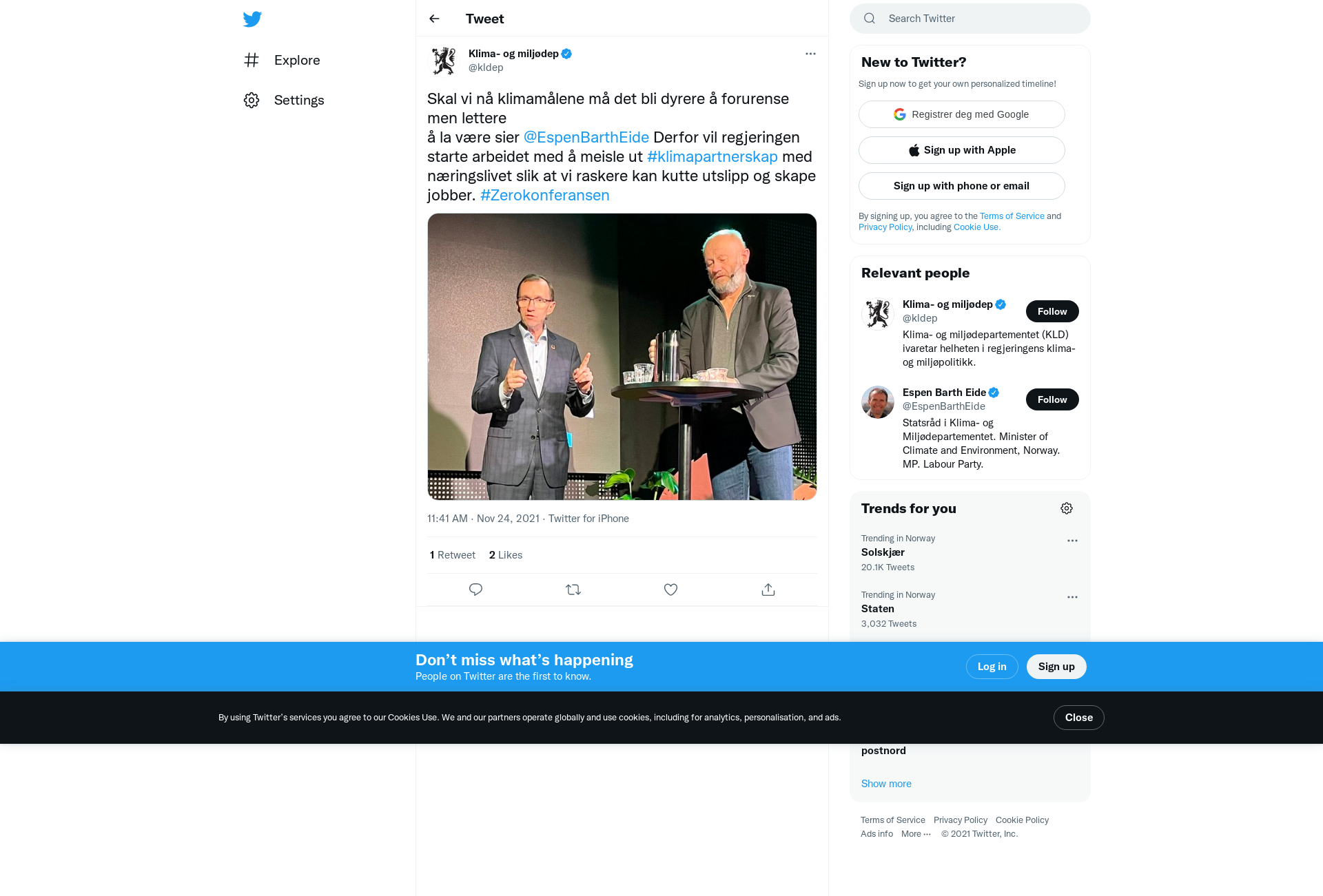Click Klima- og miljødep profile avatar in tweet
The image size is (1323, 896).
coord(444,61)
